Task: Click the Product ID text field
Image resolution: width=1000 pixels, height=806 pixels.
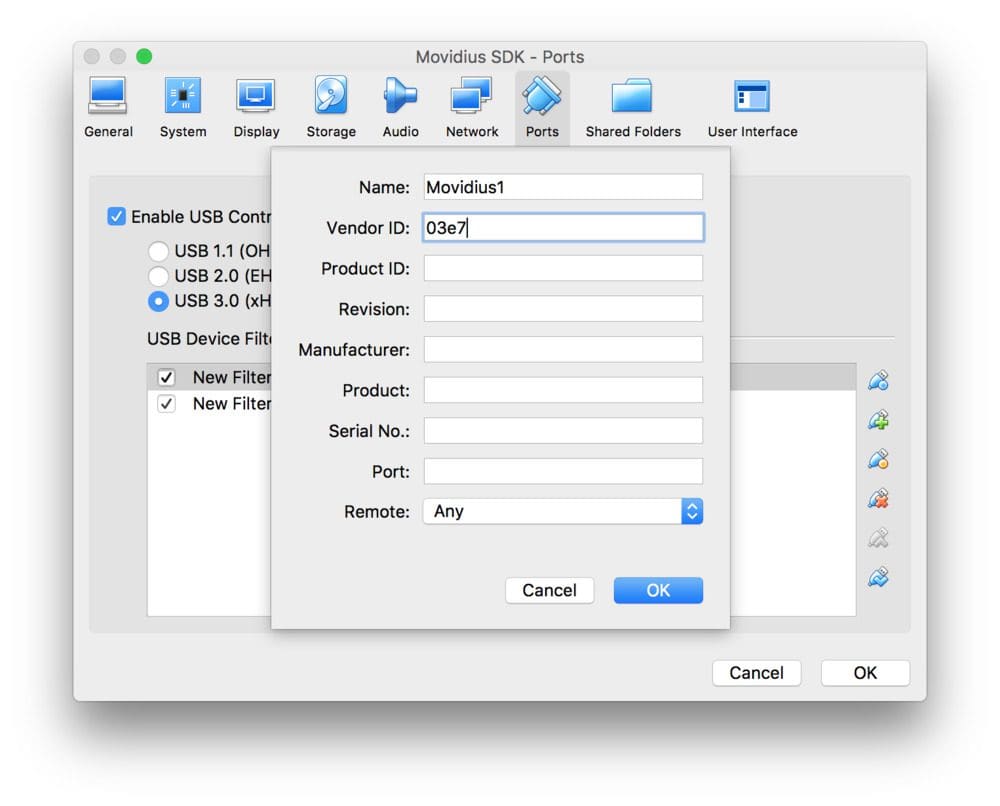Action: [x=563, y=269]
